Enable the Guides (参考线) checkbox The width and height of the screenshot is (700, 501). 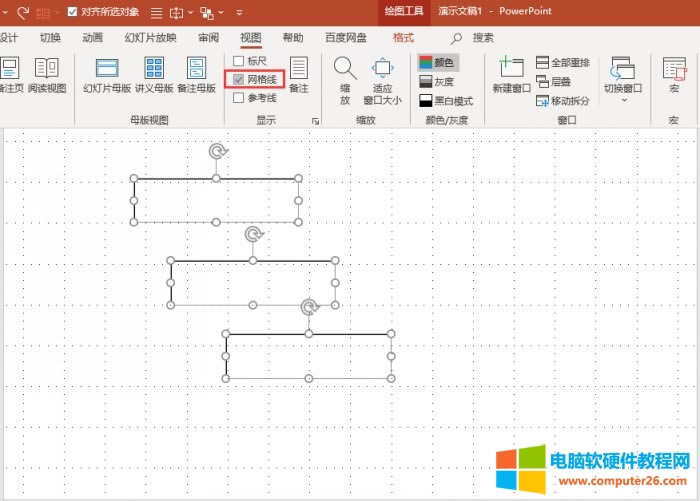[239, 98]
